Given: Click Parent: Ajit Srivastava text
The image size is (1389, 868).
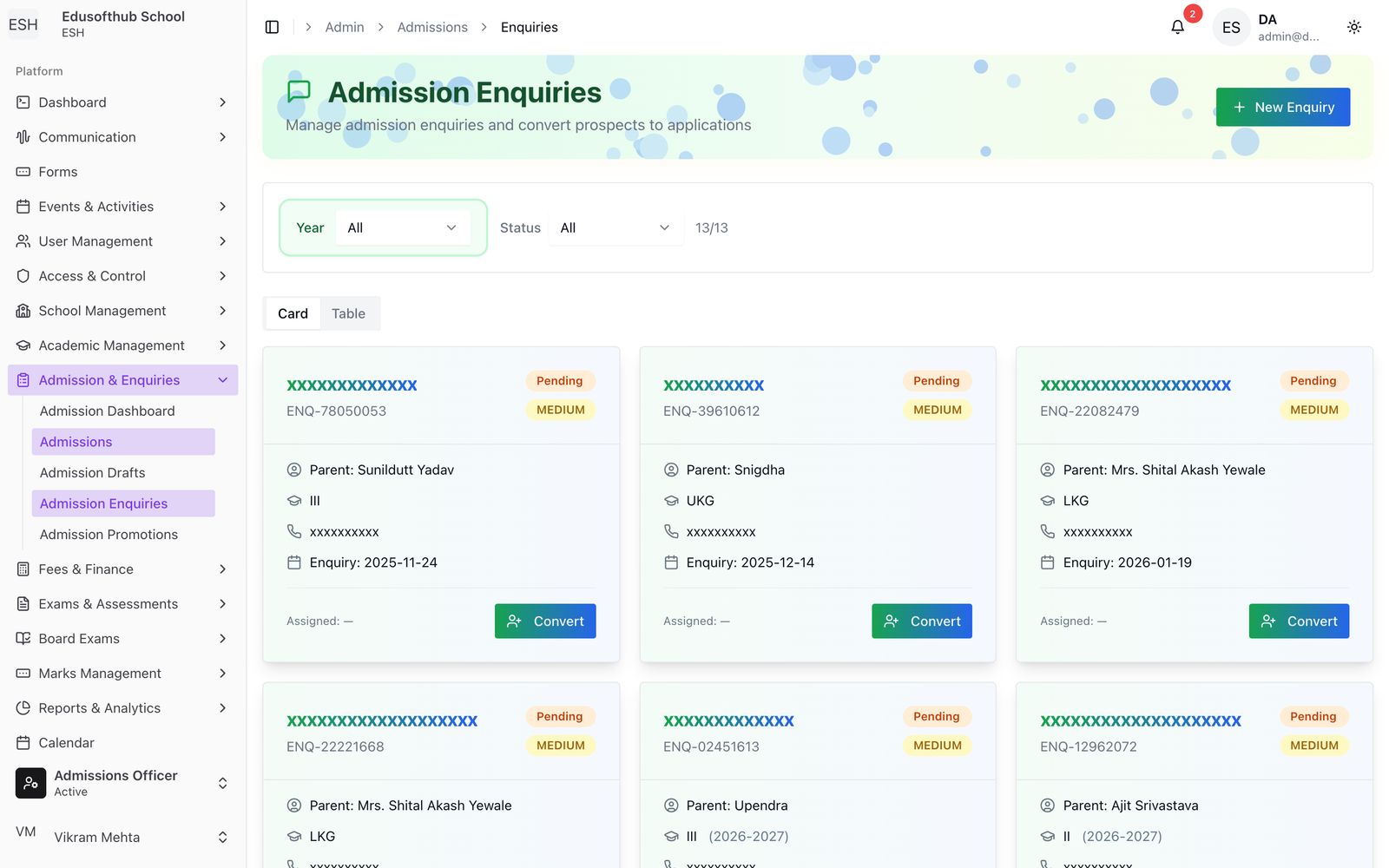Looking at the screenshot, I should (1130, 806).
